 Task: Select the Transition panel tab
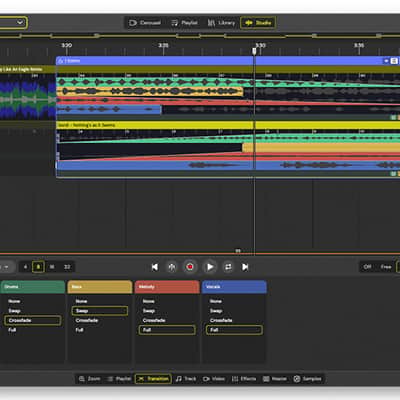coord(153,379)
